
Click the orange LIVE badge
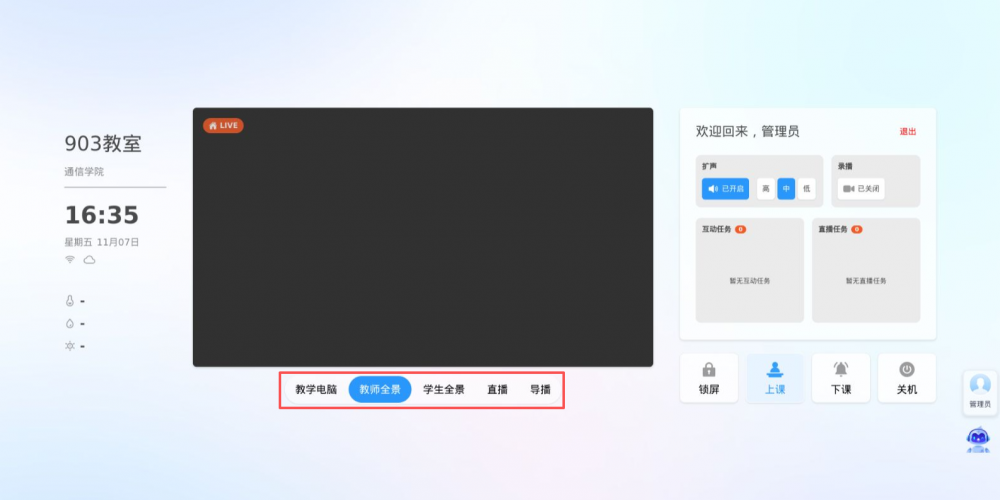[x=223, y=126]
